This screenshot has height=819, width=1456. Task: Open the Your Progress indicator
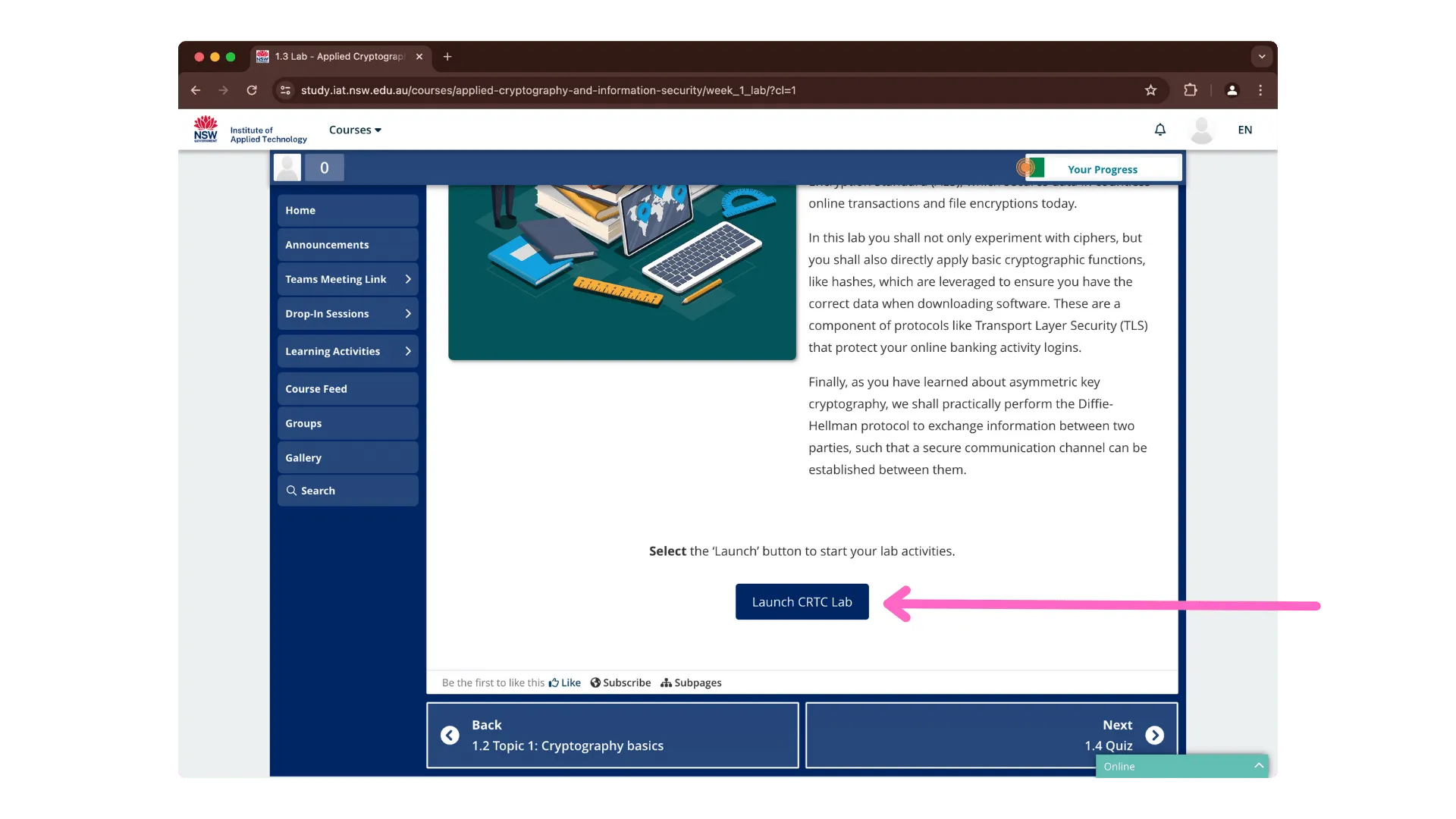(1102, 169)
